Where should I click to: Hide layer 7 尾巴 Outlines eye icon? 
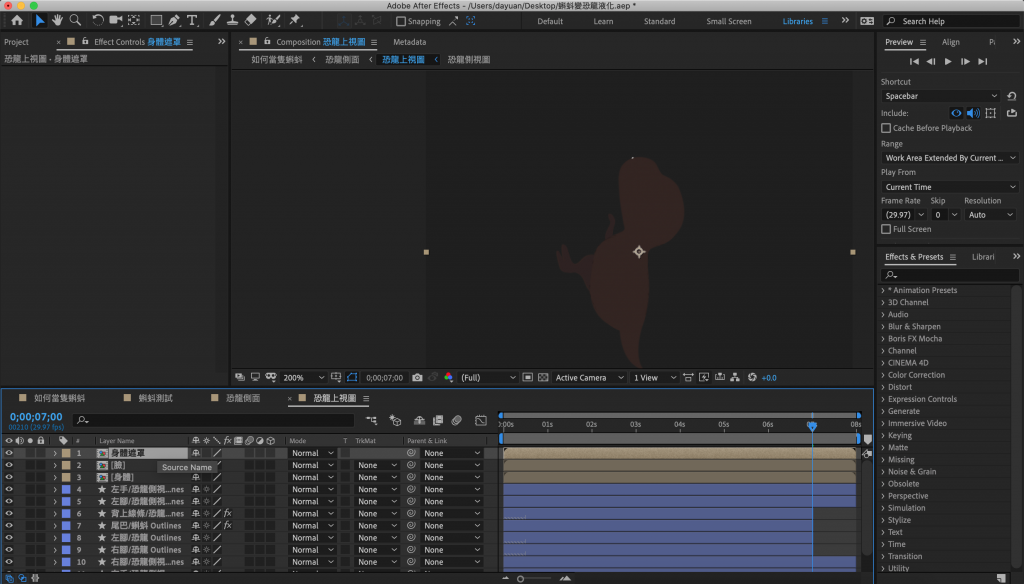coord(8,525)
